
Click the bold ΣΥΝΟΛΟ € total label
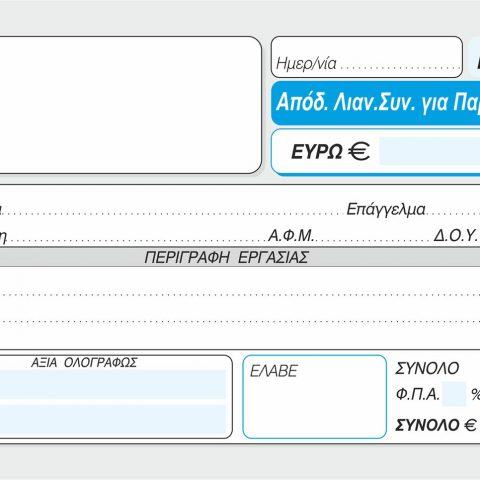pos(436,425)
